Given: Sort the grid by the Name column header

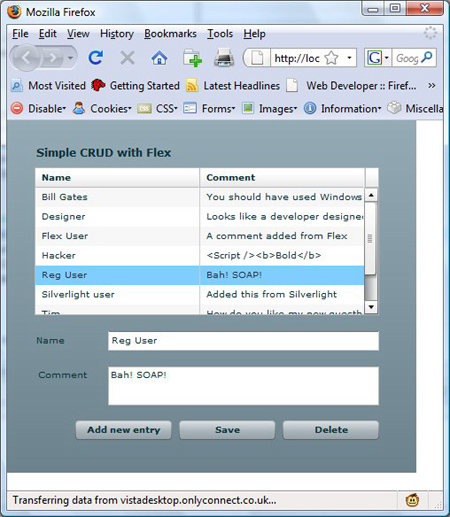Looking at the screenshot, I should pyautogui.click(x=117, y=178).
